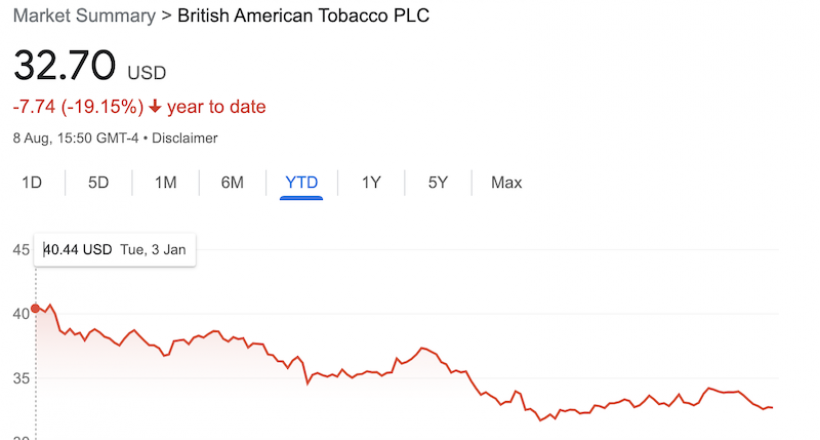Click the British American Tobacco PLC title
820x440 pixels.
pyautogui.click(x=303, y=16)
